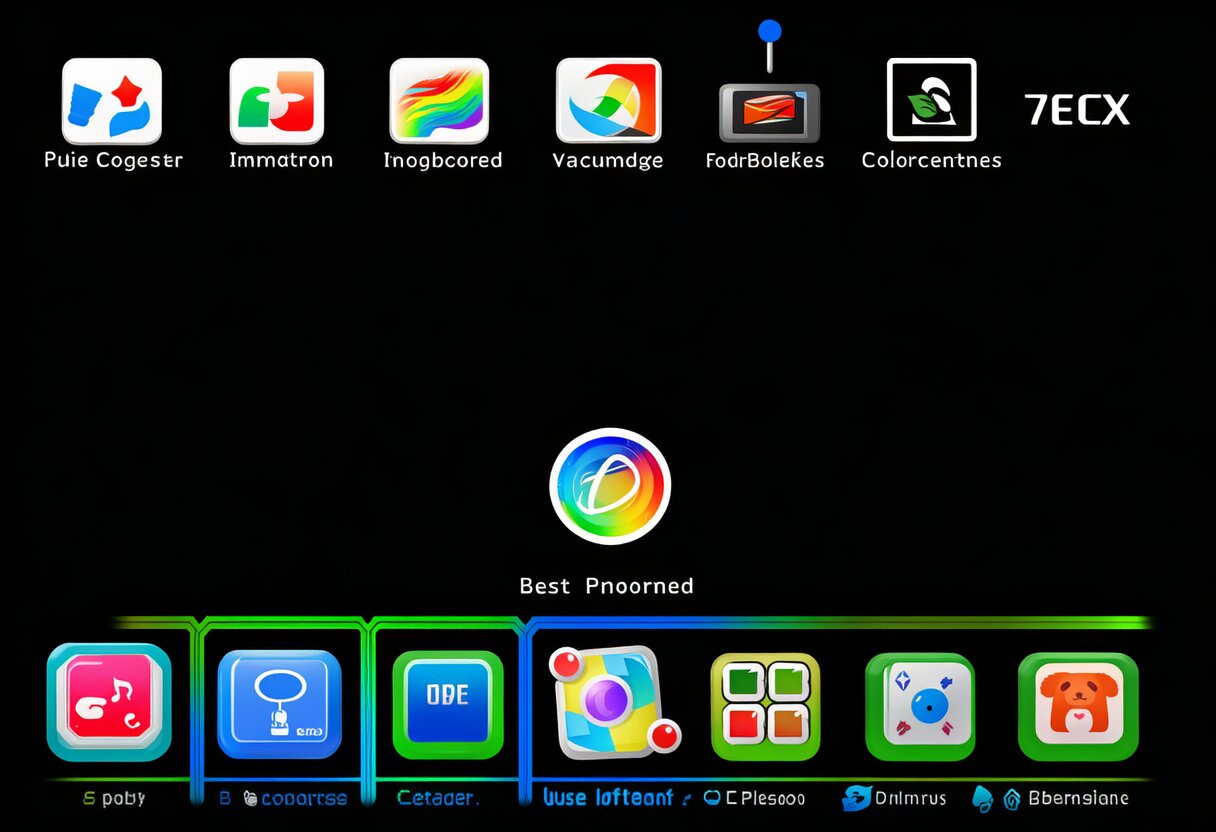This screenshot has width=1216, height=832.
Task: Click the blue pin marker above FodrBolekes
Action: pyautogui.click(x=769, y=32)
